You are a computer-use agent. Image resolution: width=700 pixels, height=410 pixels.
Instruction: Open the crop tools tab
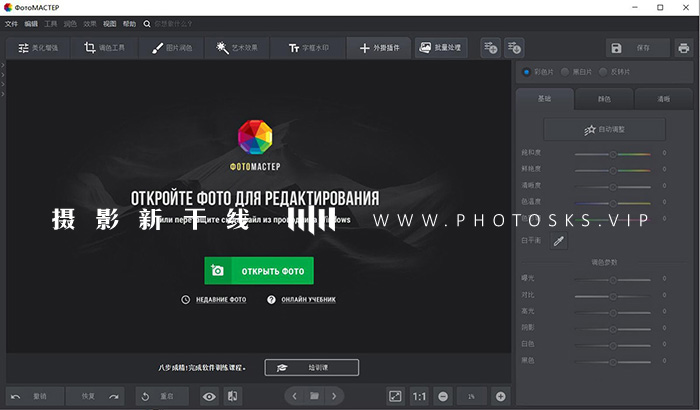[x=104, y=48]
